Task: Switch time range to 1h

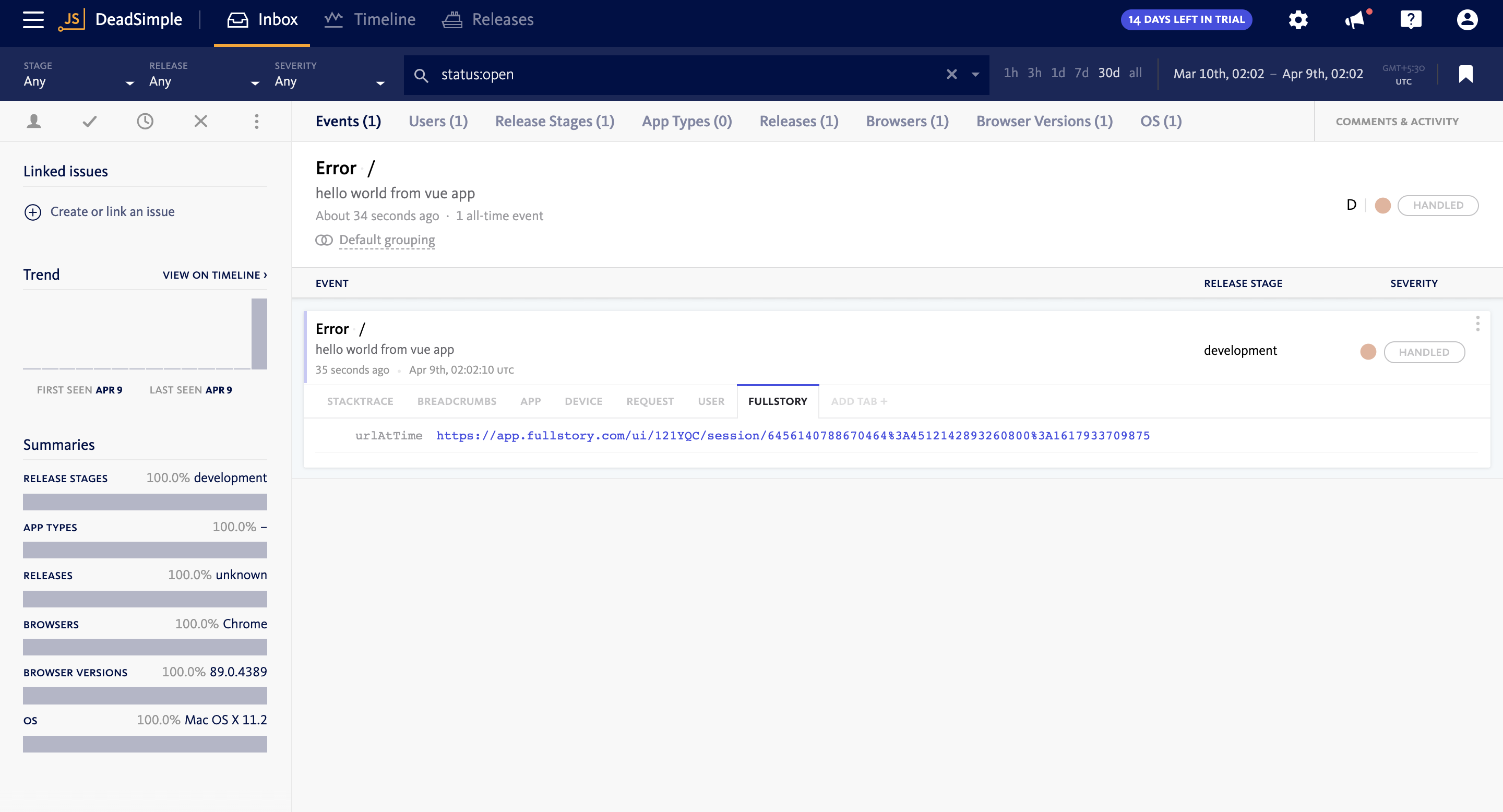Action: (x=1010, y=73)
